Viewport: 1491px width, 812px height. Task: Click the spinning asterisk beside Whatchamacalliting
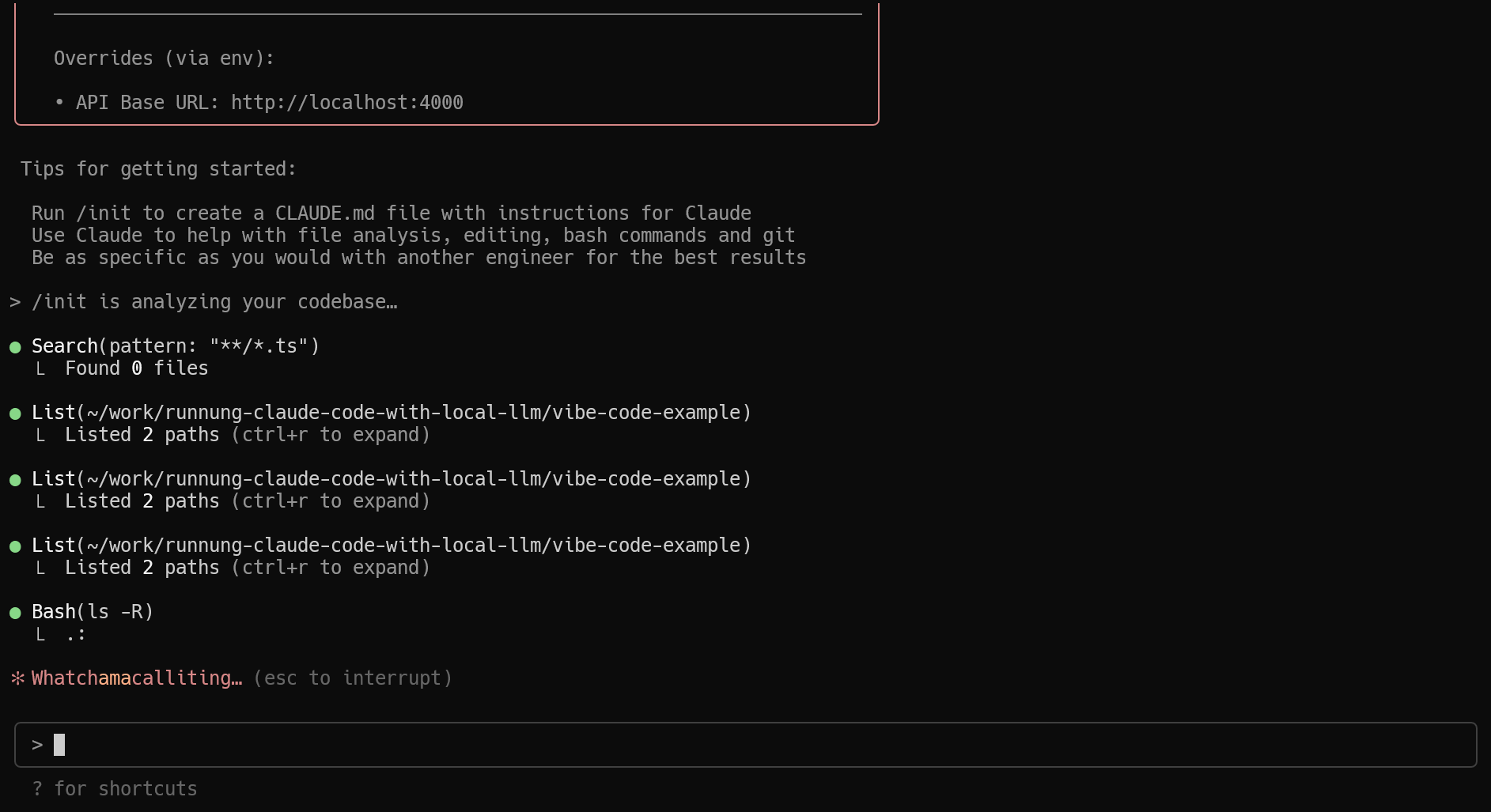point(17,678)
